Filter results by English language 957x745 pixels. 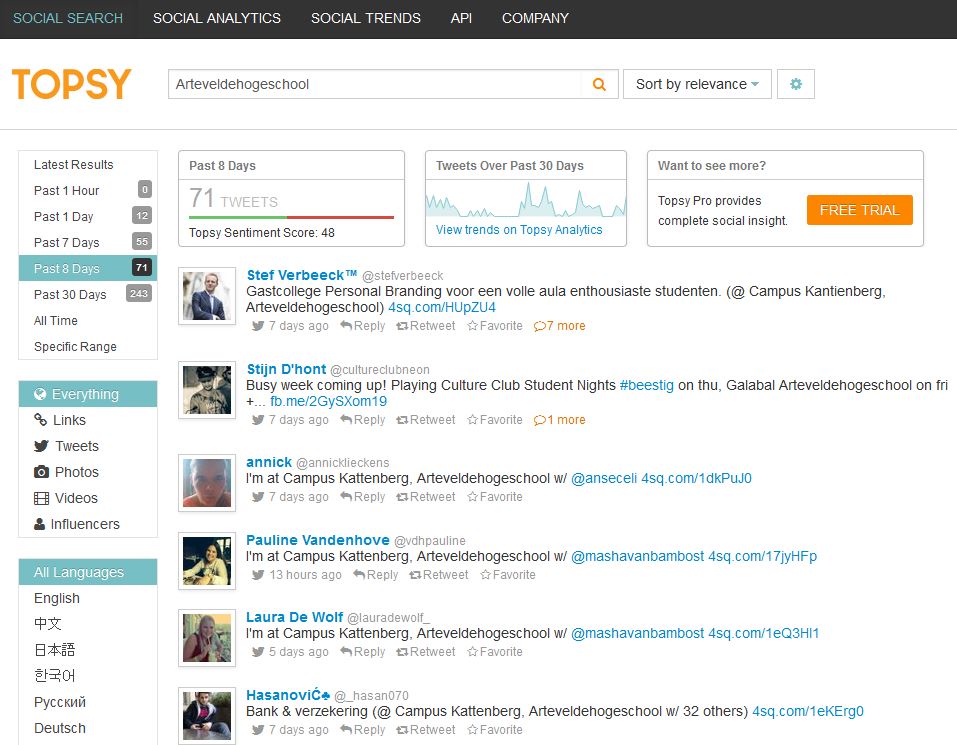57,598
